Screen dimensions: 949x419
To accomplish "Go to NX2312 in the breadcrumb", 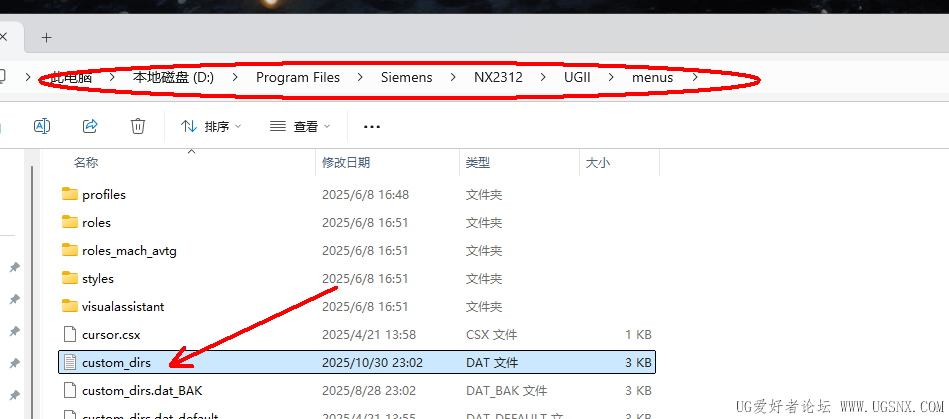I will (498, 78).
